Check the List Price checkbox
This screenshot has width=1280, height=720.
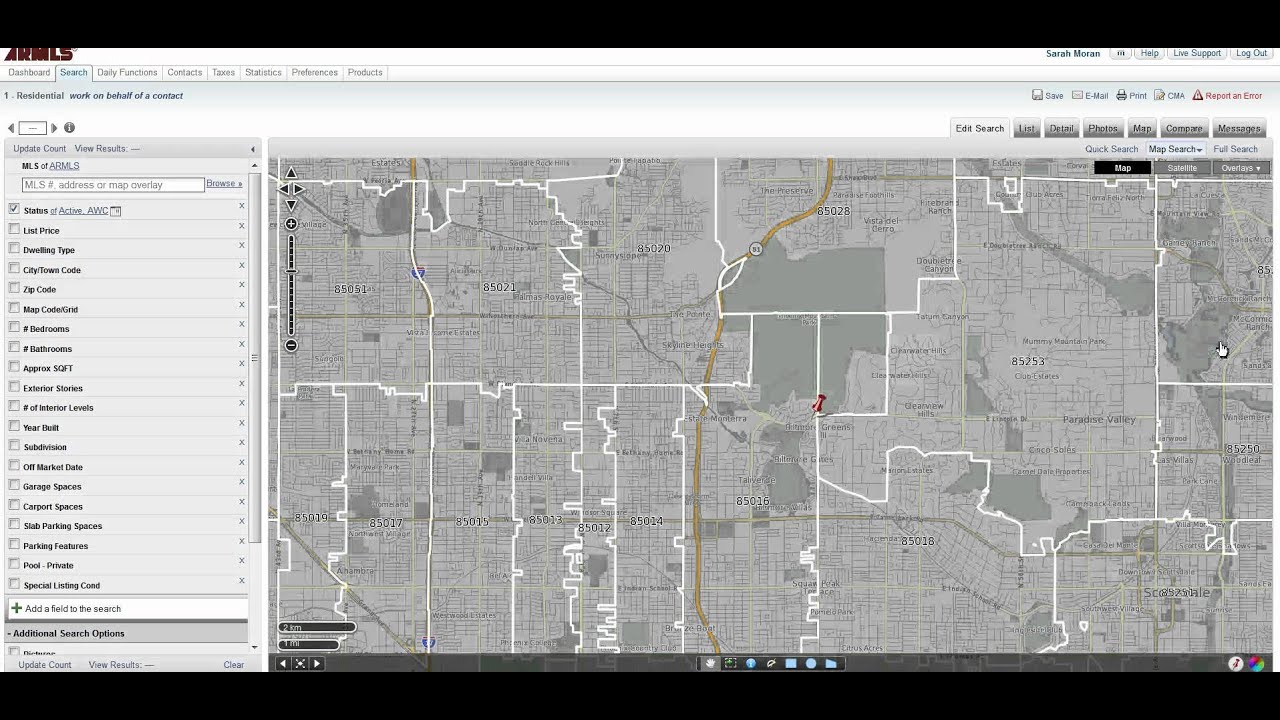14,229
